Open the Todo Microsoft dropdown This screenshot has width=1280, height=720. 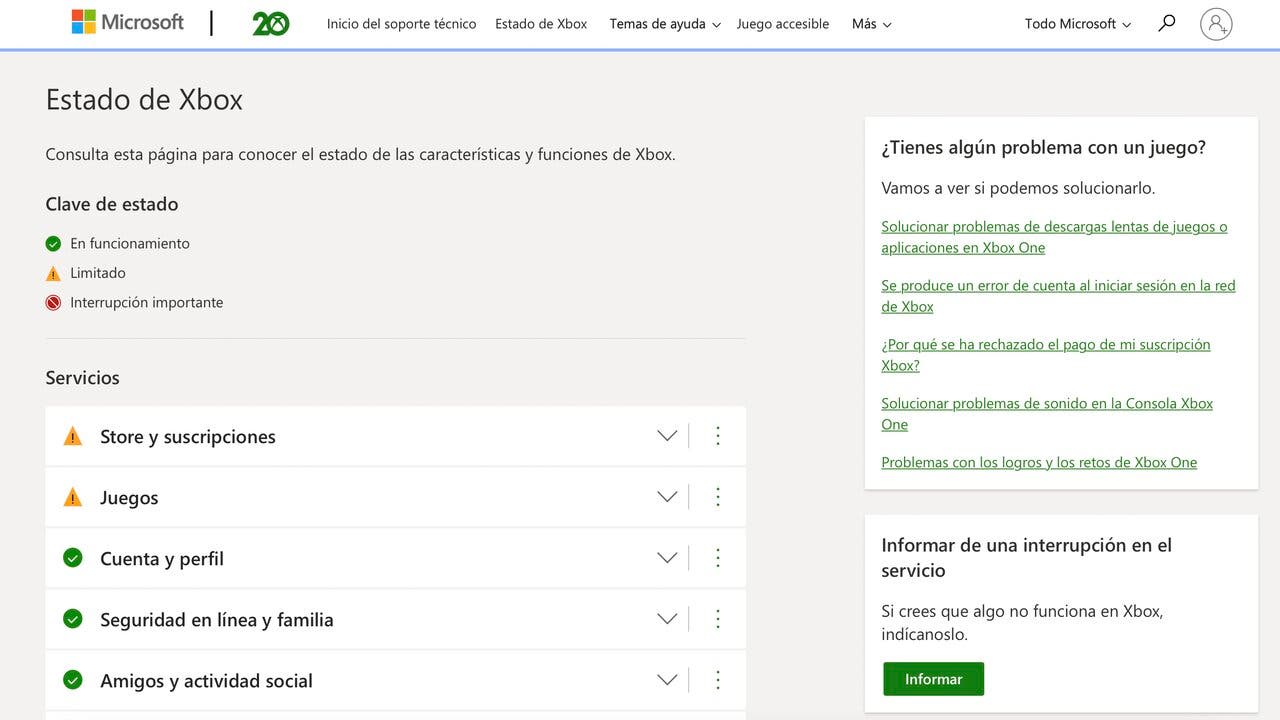click(x=1078, y=24)
